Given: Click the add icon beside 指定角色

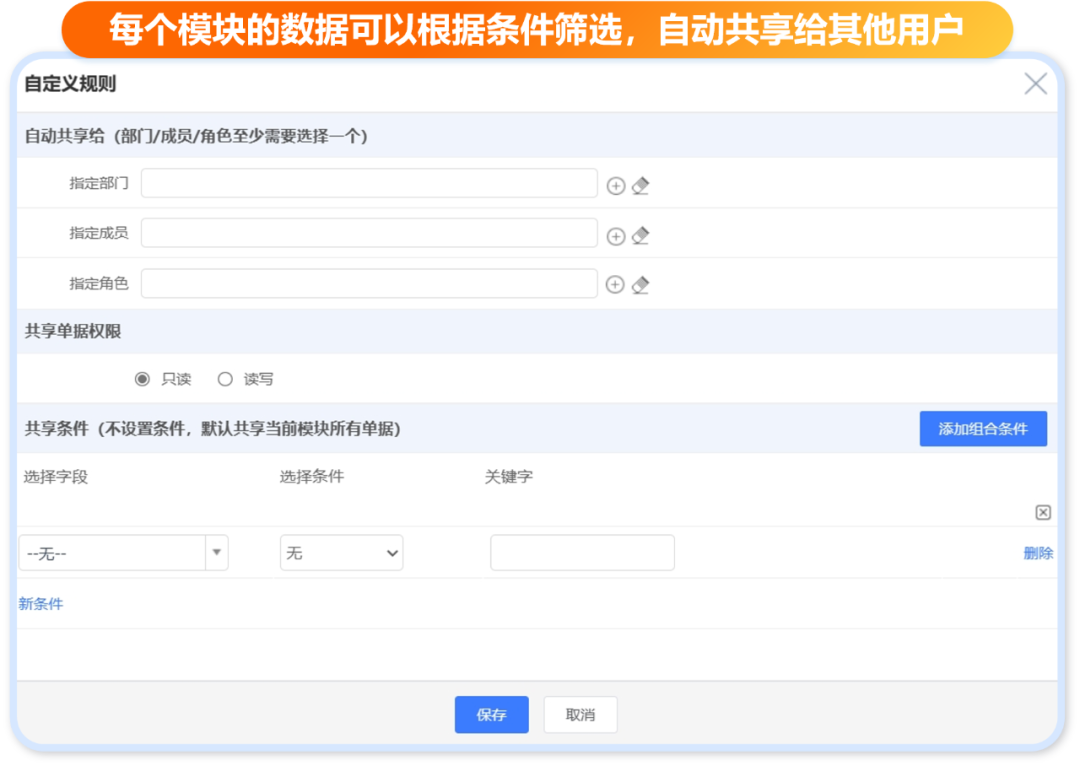Looking at the screenshot, I should (616, 285).
